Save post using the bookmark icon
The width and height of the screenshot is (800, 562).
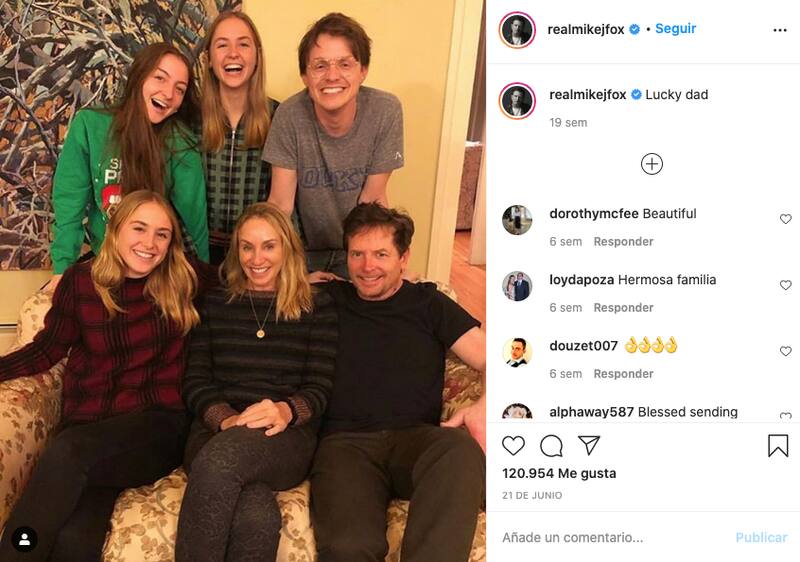778,446
